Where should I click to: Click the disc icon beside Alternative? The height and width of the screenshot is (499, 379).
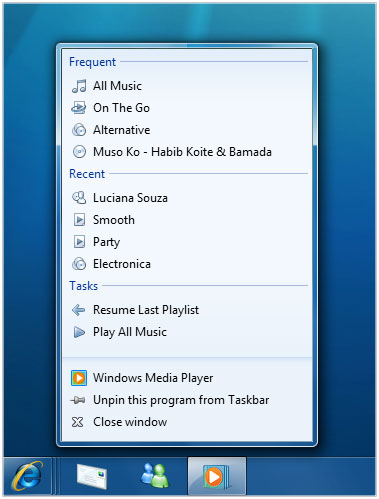tap(79, 130)
